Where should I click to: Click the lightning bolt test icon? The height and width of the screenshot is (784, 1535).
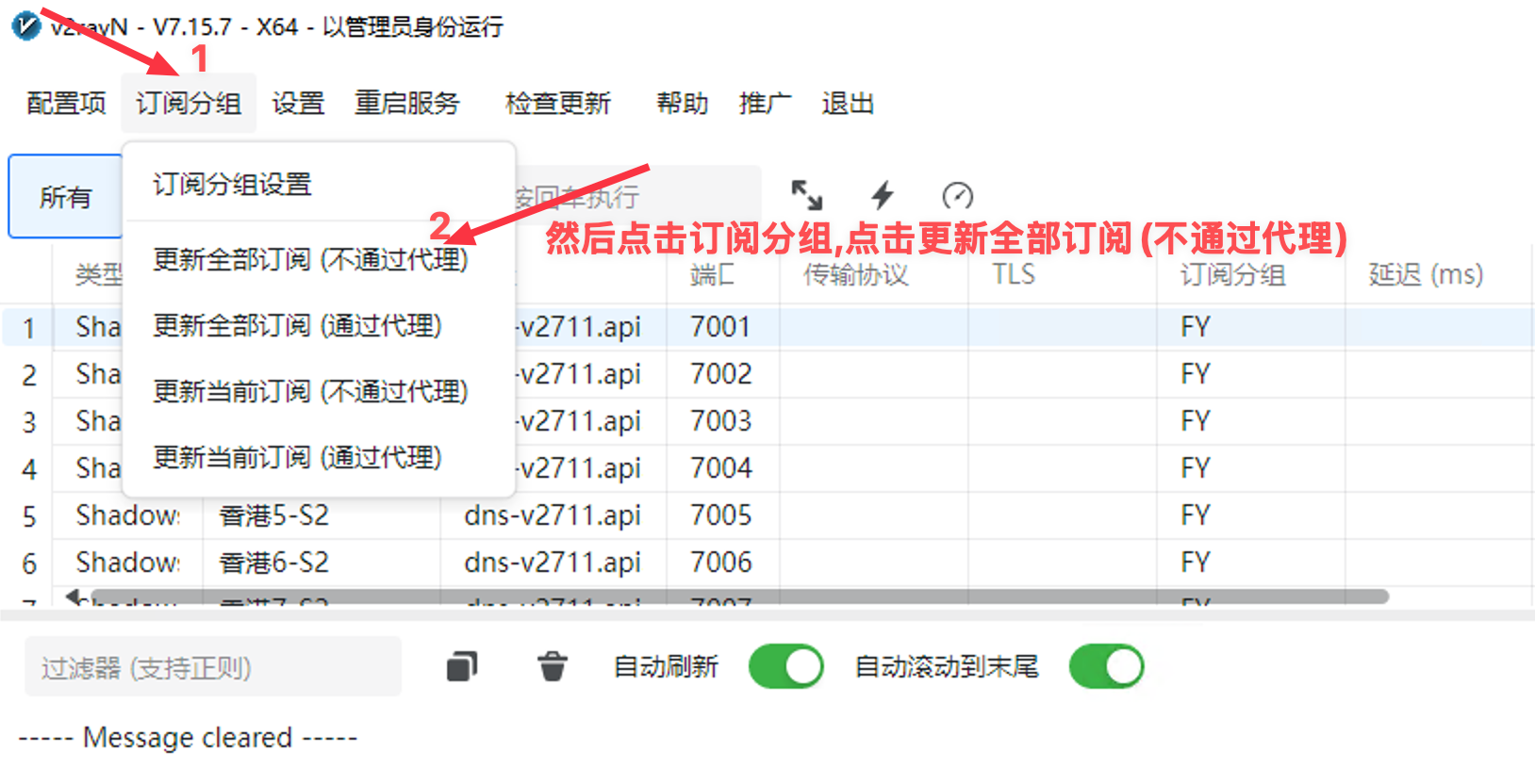882,195
